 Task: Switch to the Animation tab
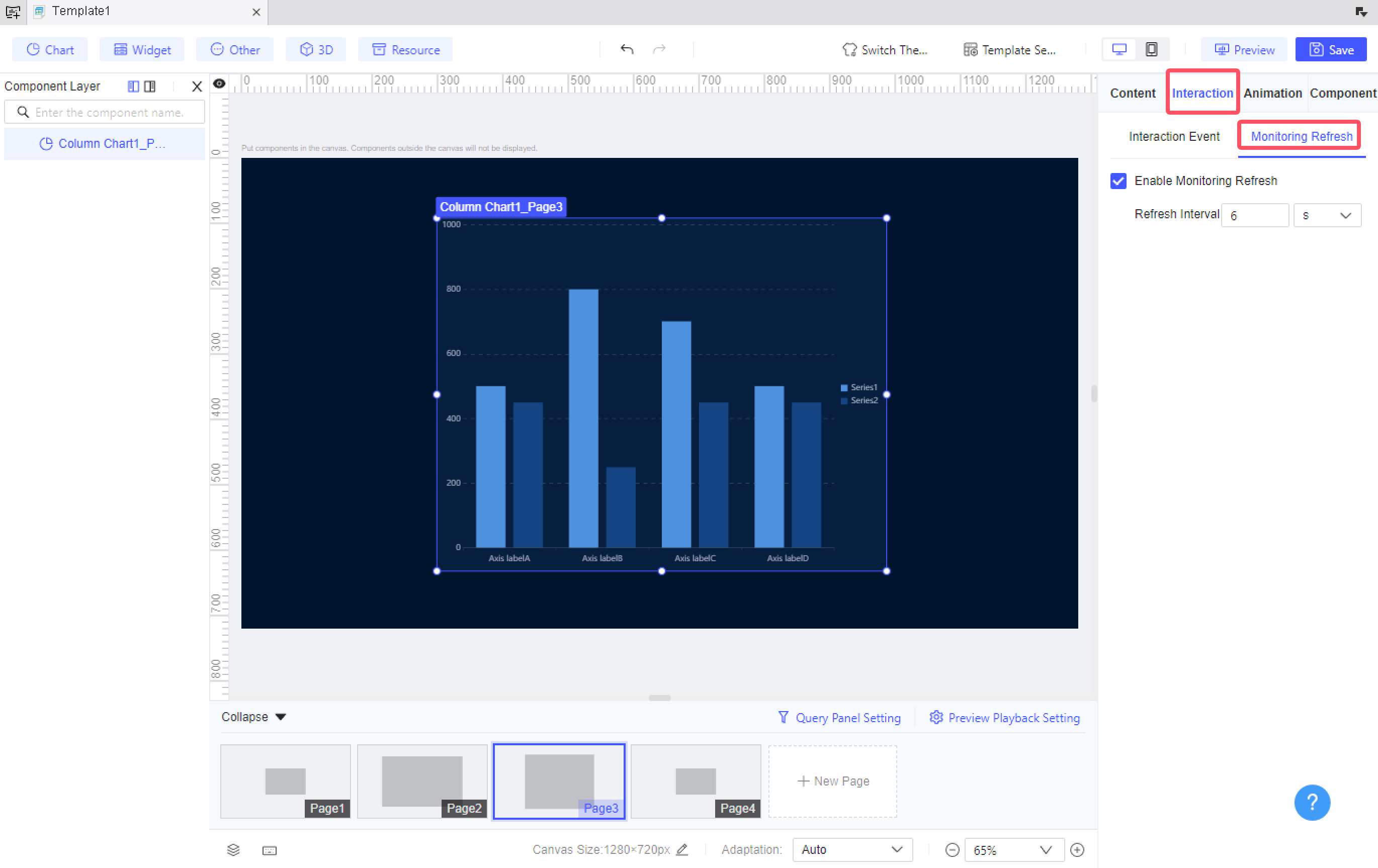[x=1273, y=93]
